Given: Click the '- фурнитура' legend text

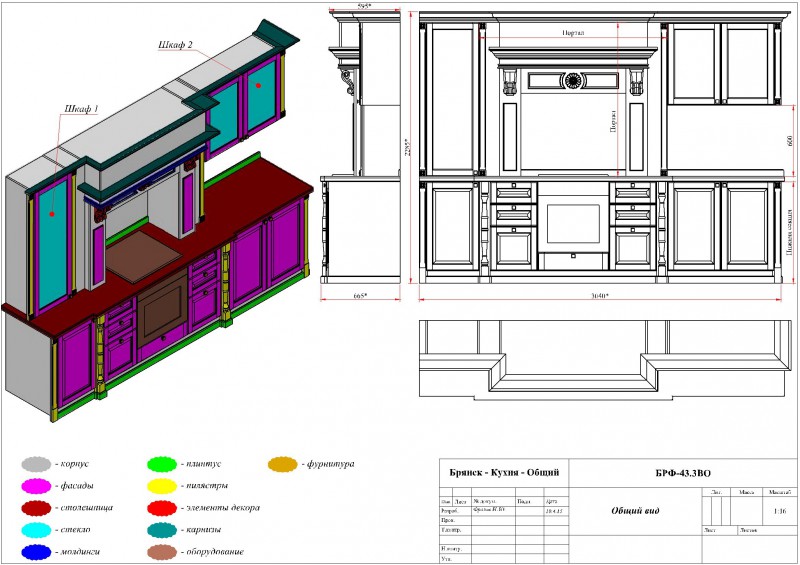Looking at the screenshot, I should point(328,464).
